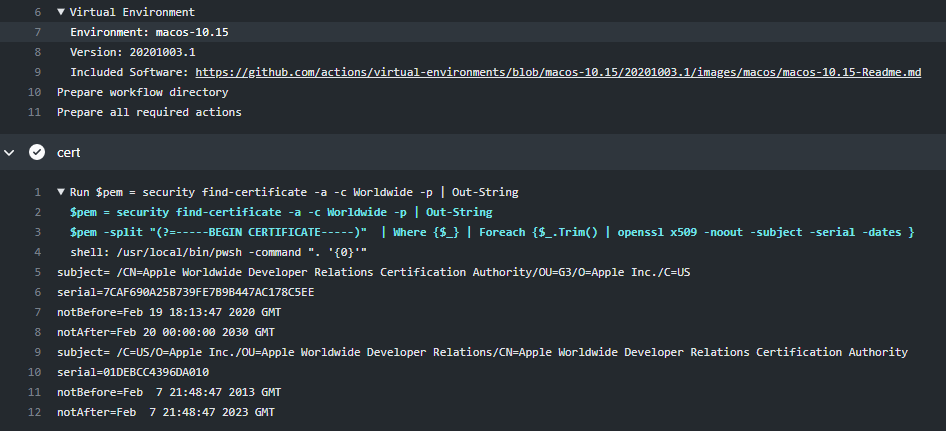Image resolution: width=946 pixels, height=431 pixels.
Task: Click the Virtual Environment group label
Action: 132,12
